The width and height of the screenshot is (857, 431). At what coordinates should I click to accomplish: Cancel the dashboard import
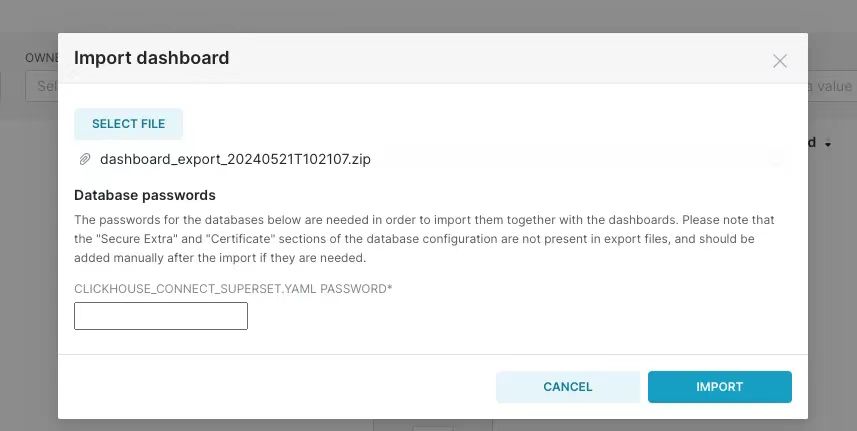(567, 387)
